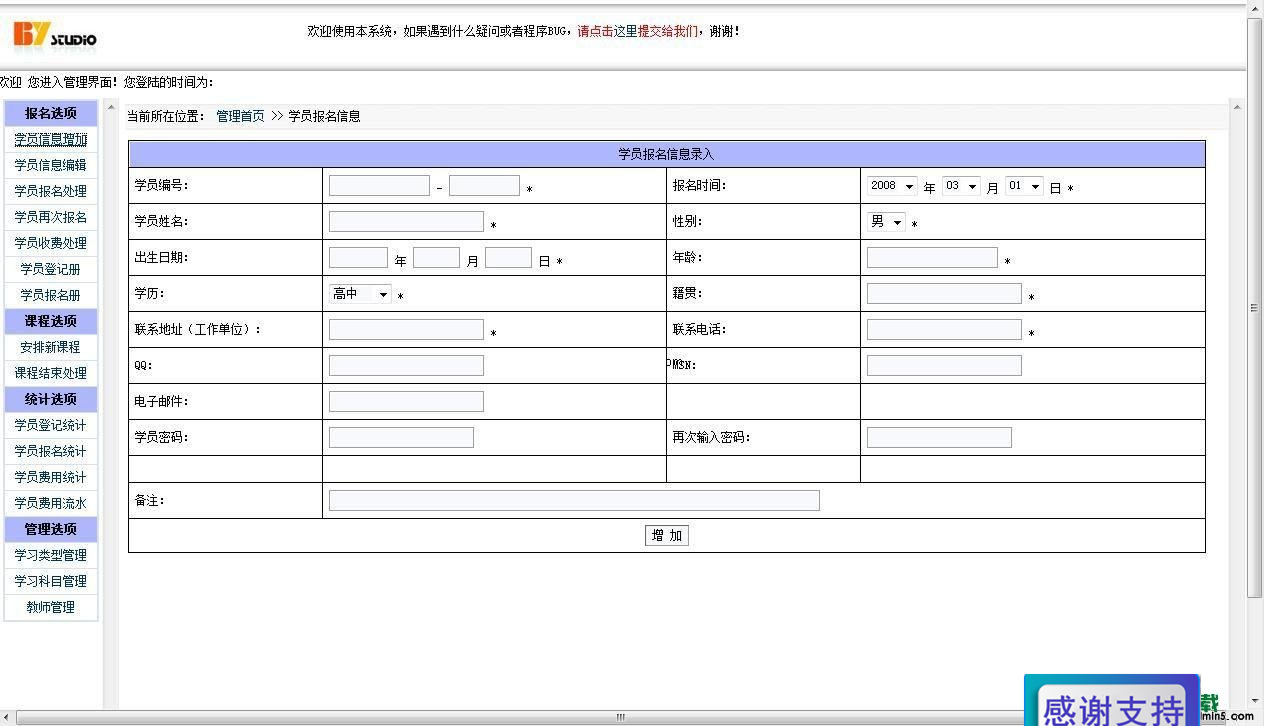The height and width of the screenshot is (726, 1265).
Task: Click the 备注 remarks input field
Action: click(574, 501)
